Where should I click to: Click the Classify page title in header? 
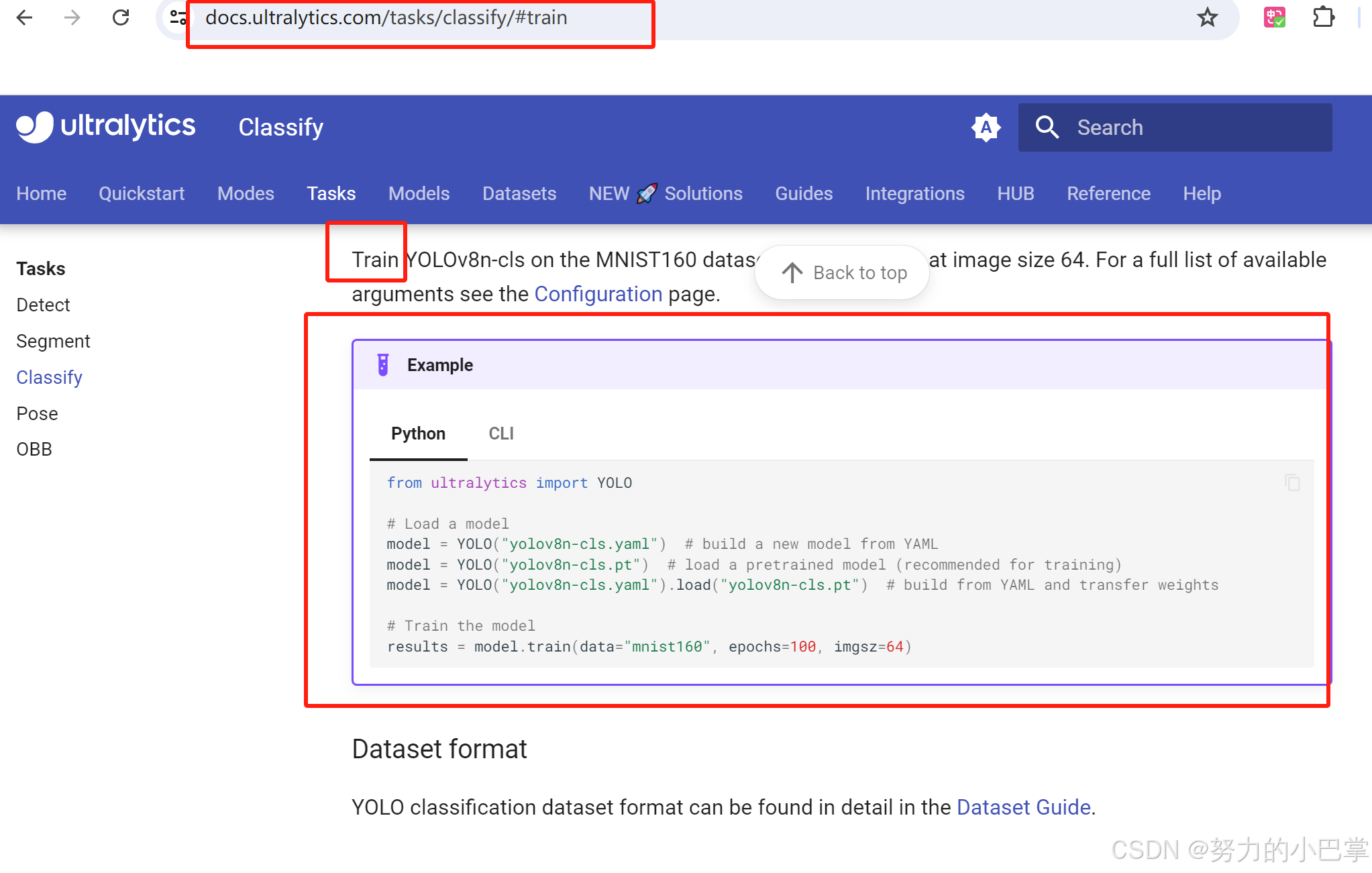click(281, 127)
